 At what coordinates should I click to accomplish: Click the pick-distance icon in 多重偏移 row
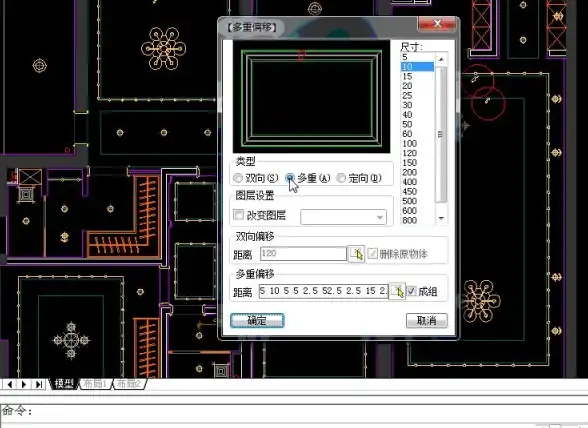397,291
